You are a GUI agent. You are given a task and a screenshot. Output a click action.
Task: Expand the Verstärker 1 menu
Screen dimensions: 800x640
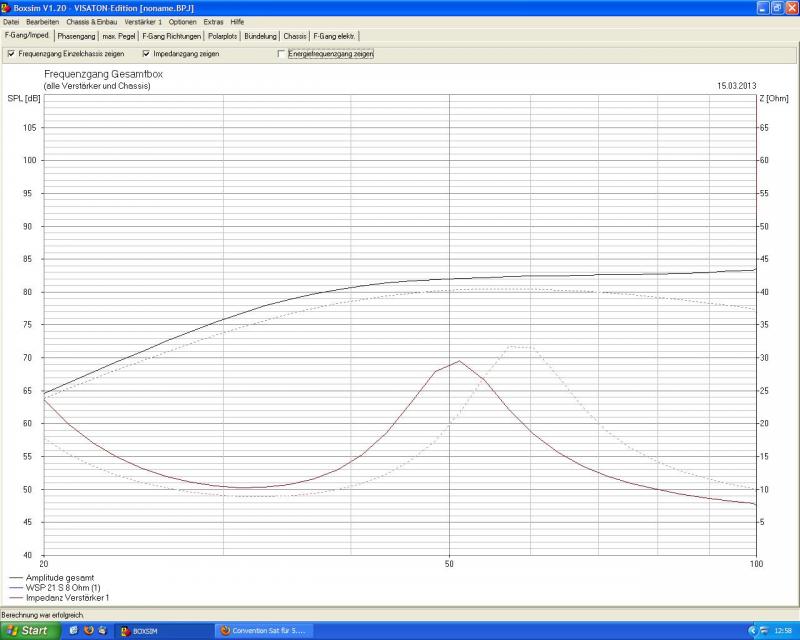[143, 21]
